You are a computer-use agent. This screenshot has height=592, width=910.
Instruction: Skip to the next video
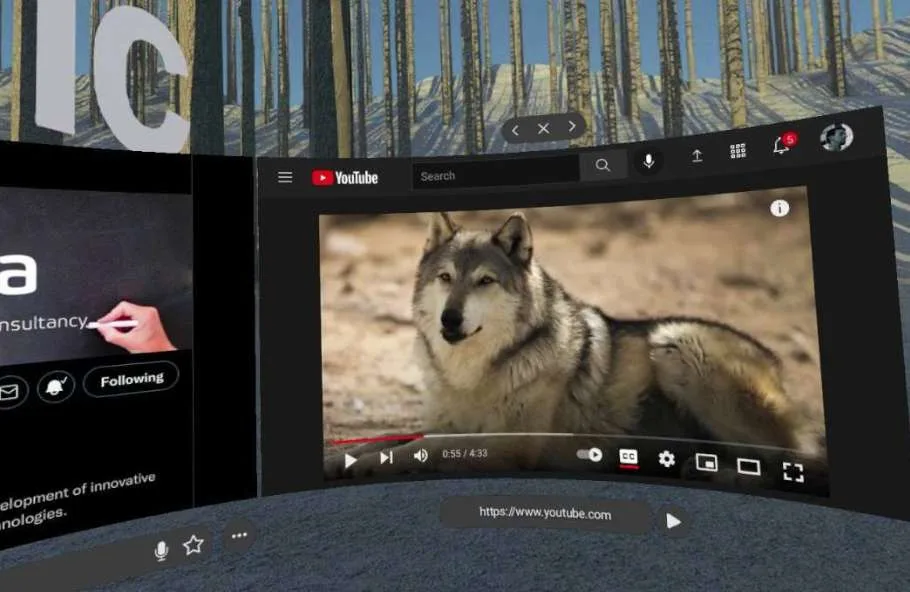coord(386,458)
